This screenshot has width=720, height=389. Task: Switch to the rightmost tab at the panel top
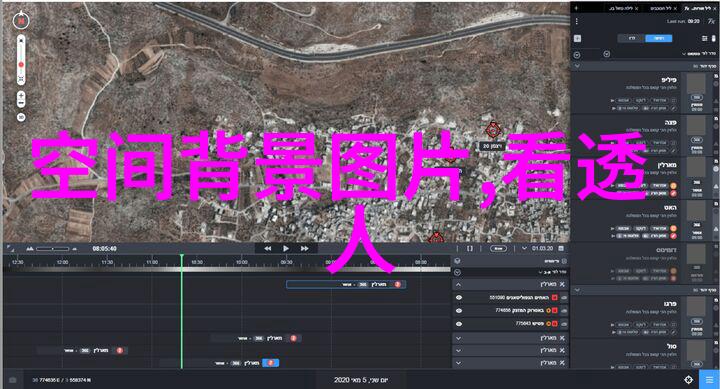click(x=698, y=8)
